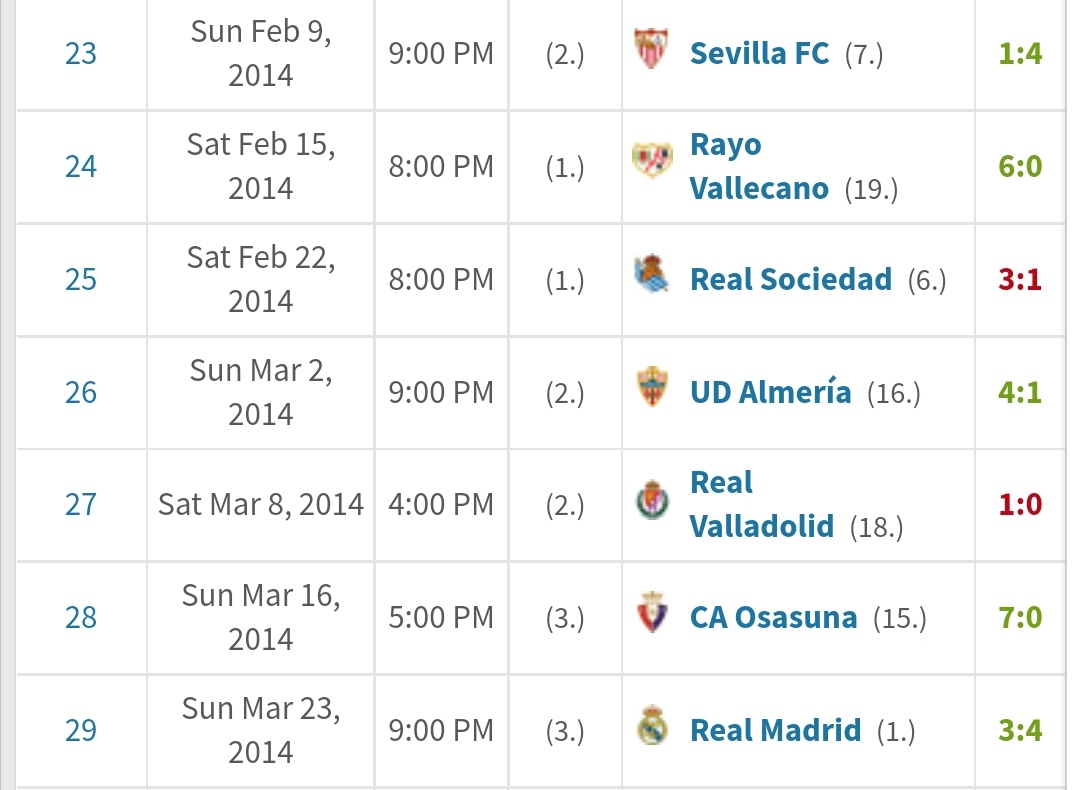Select matchday 23 number link

click(81, 52)
